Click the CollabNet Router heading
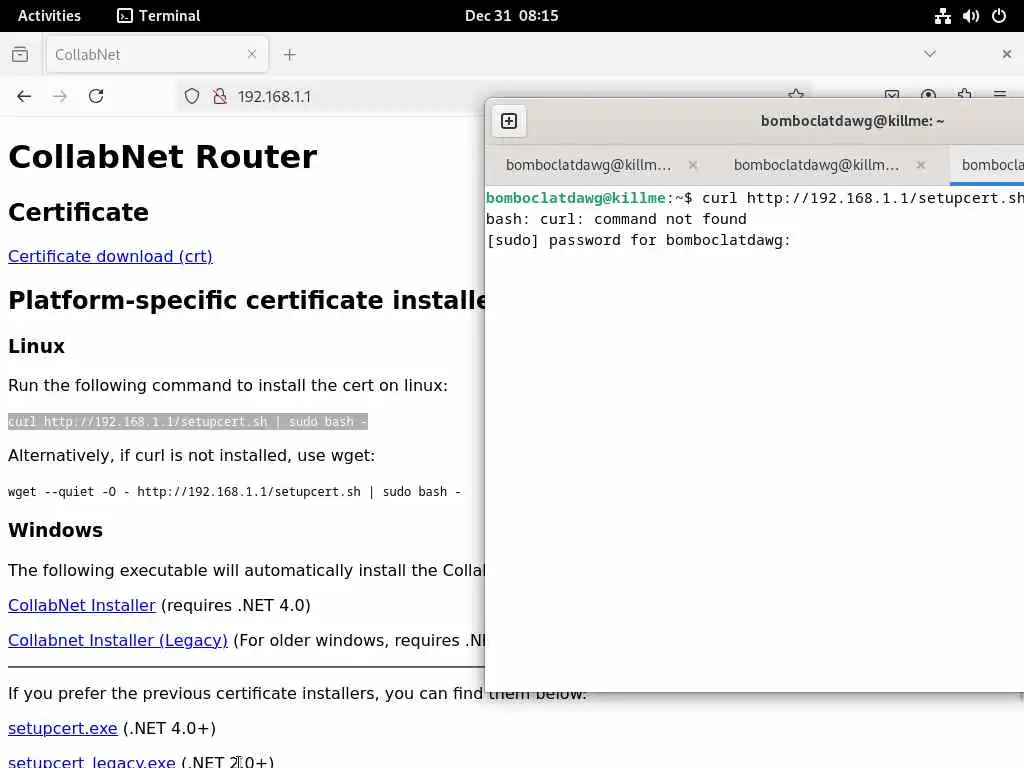 163,157
